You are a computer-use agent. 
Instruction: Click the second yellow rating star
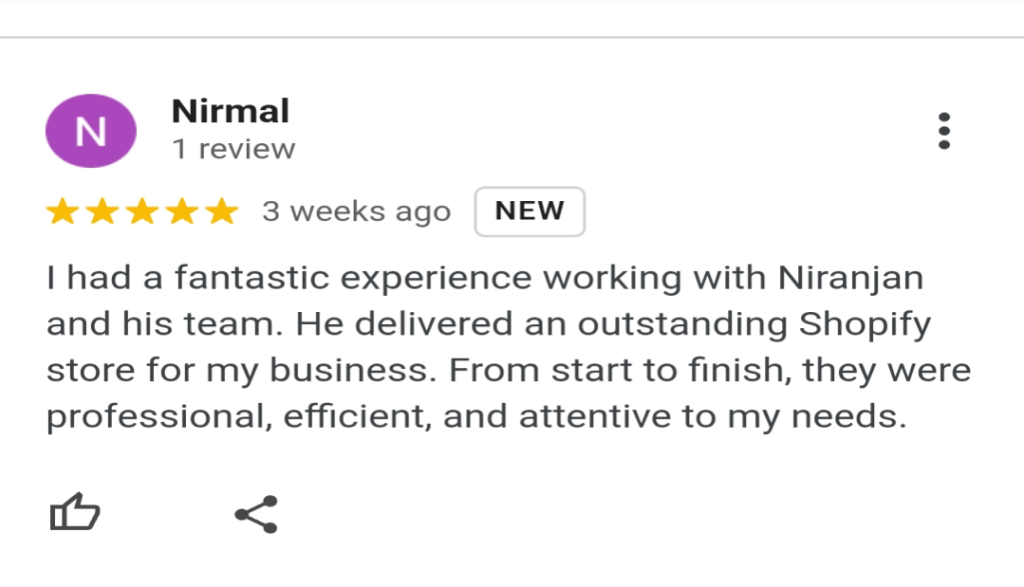pos(103,212)
